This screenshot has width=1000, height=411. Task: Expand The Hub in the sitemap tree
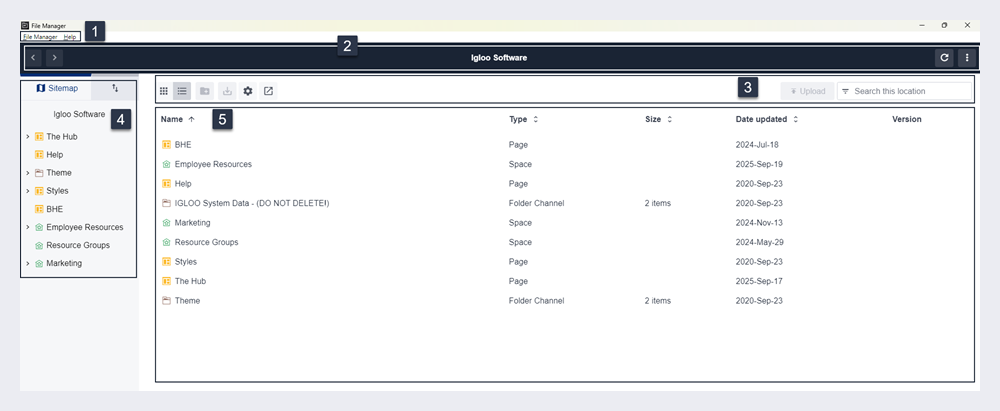click(x=28, y=137)
